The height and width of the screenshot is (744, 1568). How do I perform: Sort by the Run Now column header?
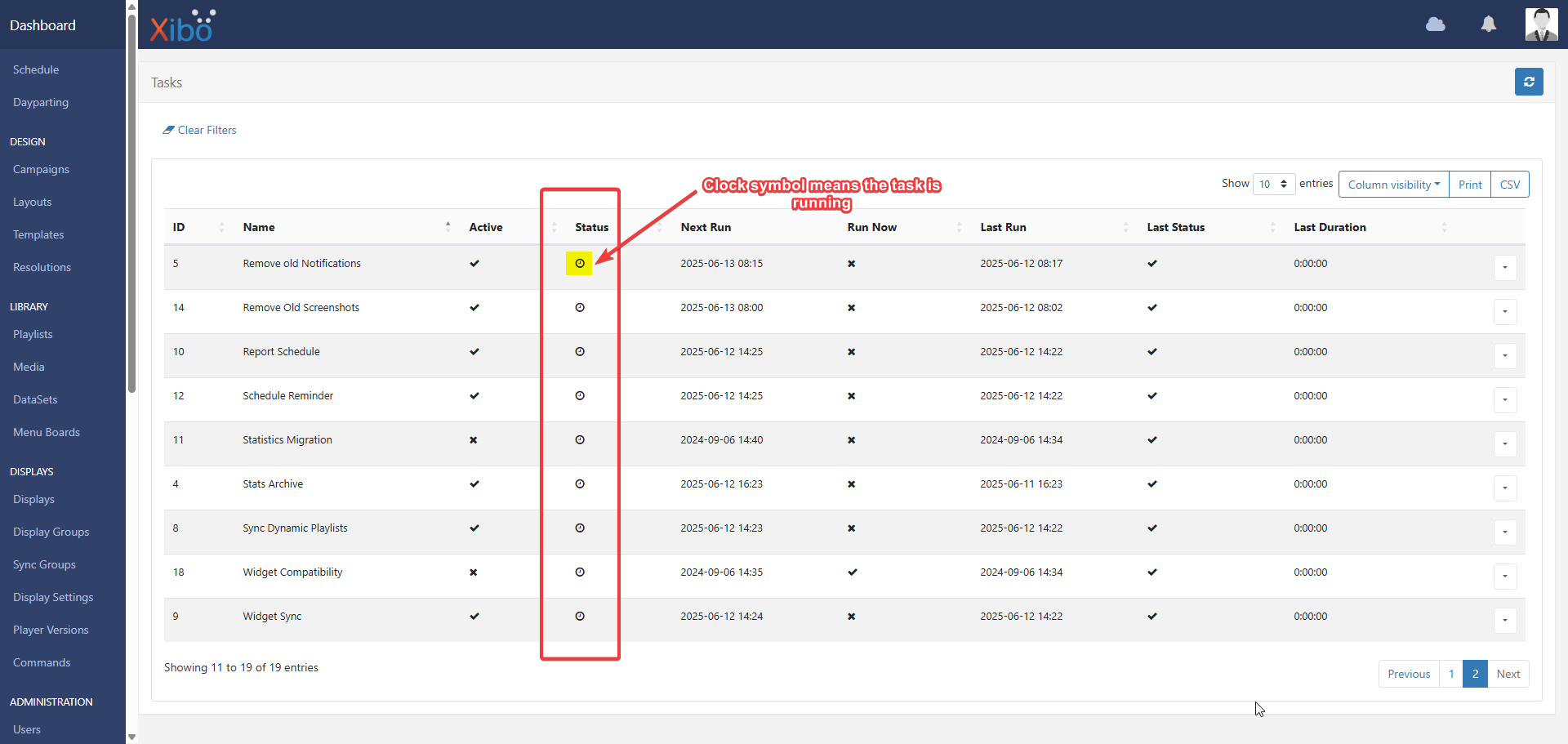click(904, 227)
